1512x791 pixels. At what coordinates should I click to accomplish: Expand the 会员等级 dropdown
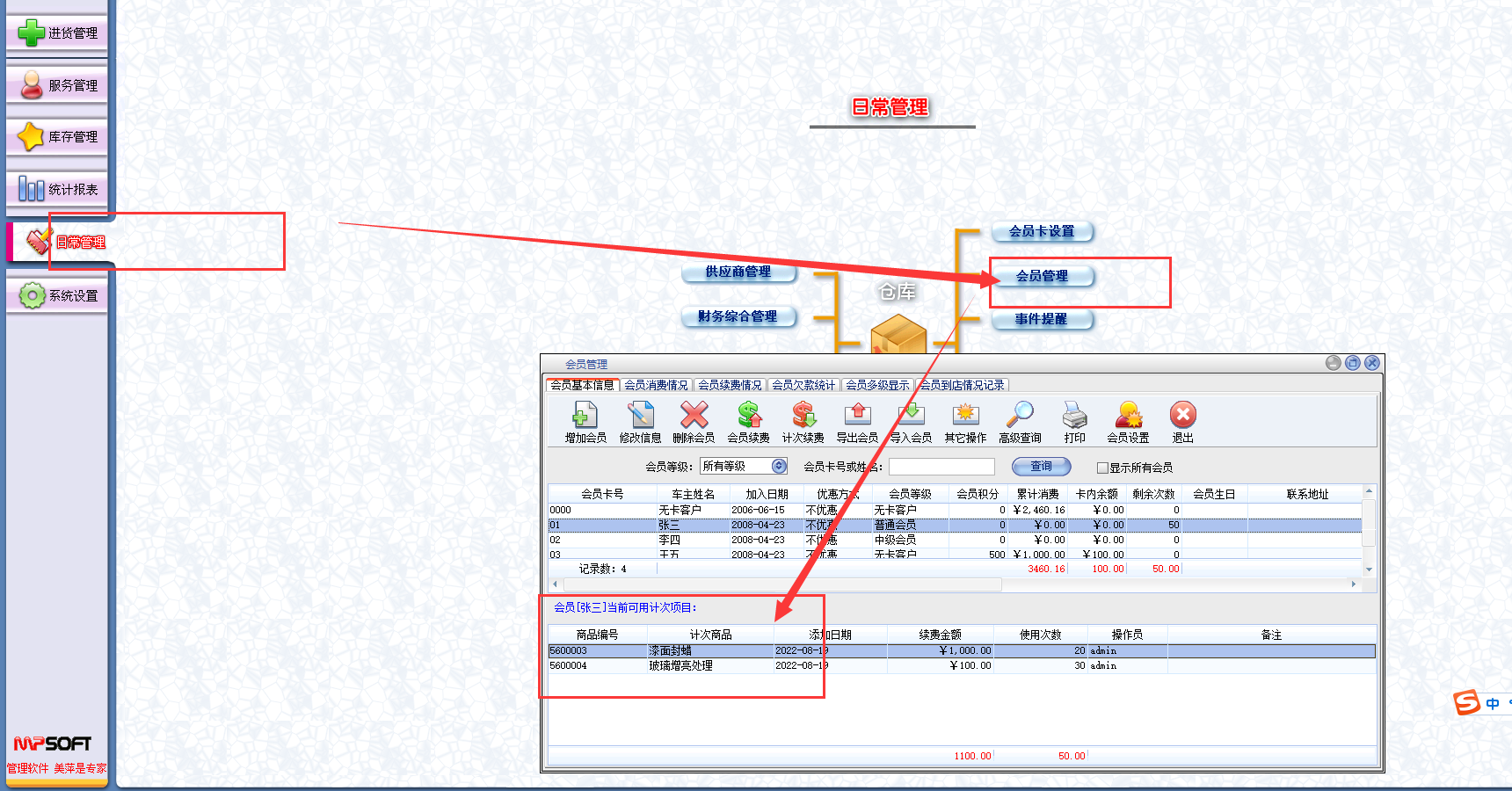(x=779, y=467)
